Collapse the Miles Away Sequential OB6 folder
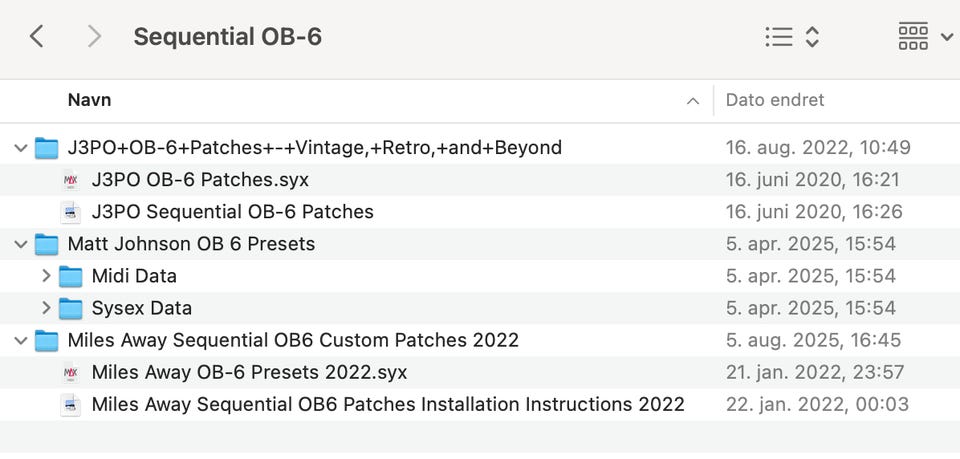This screenshot has height=459, width=960. [x=21, y=341]
